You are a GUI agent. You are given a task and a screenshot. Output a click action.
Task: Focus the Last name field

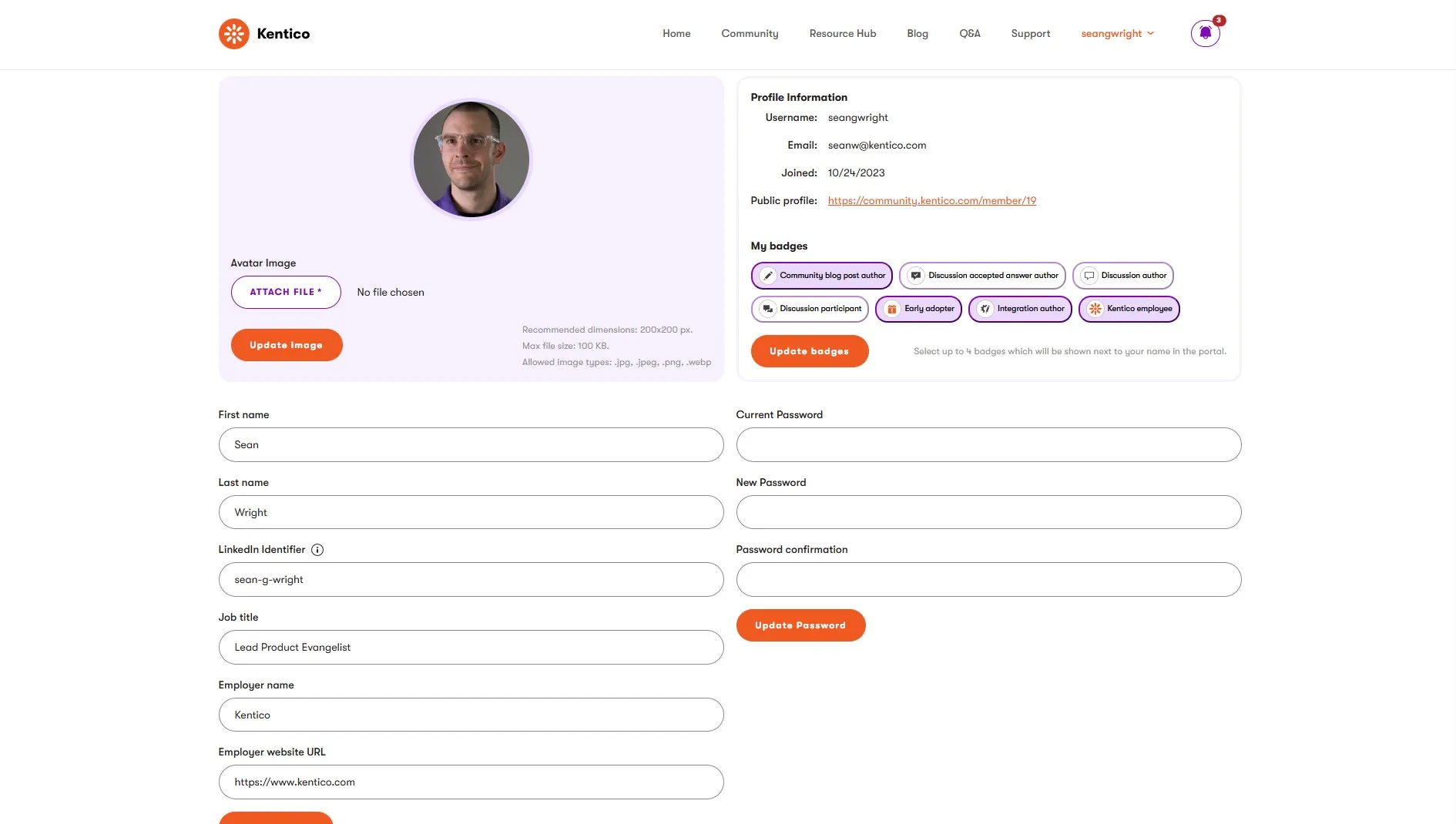click(471, 513)
